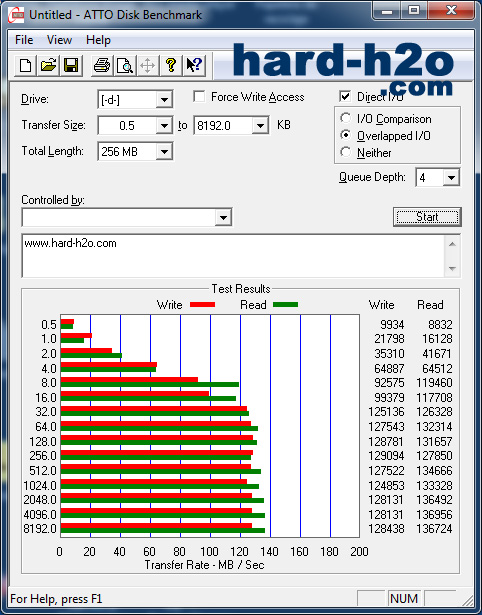Click inside the description text box
The width and height of the screenshot is (482, 615).
pyautogui.click(x=234, y=256)
